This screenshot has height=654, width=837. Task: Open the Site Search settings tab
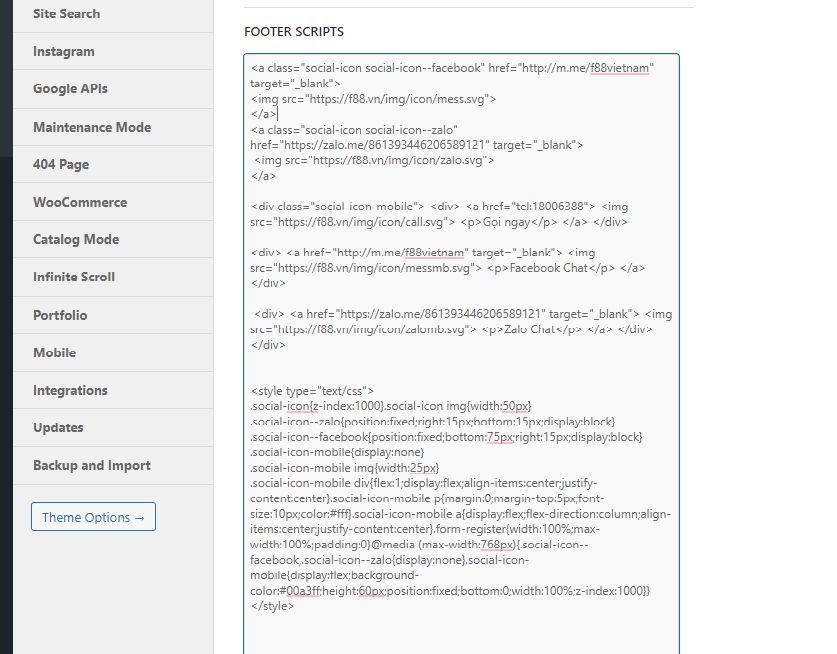[x=66, y=14]
